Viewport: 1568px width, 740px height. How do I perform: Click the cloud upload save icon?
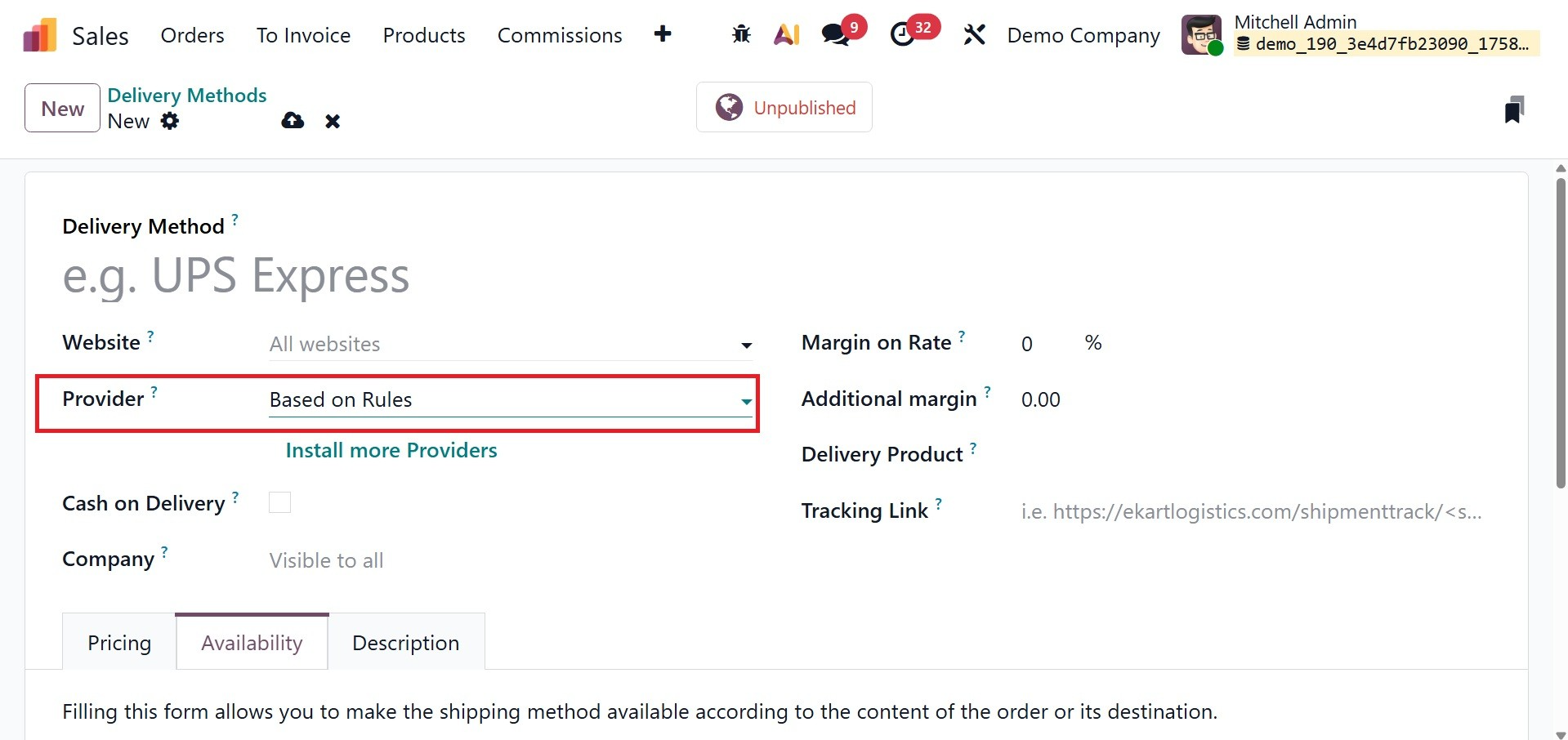click(293, 121)
